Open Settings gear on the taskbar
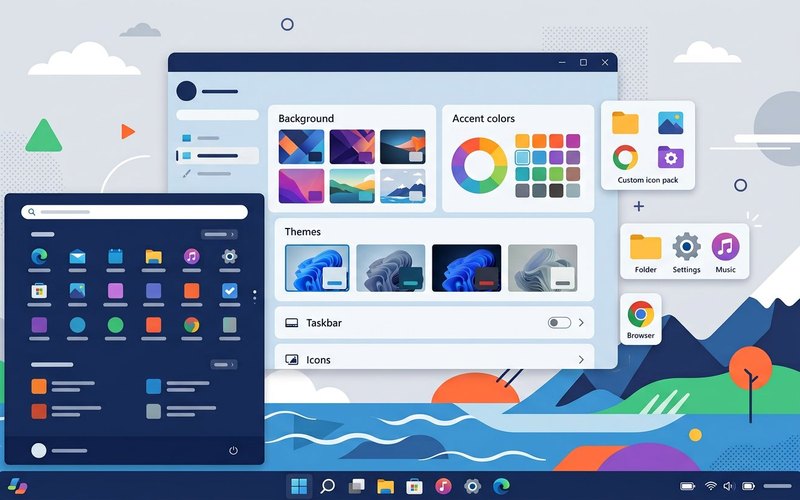Viewport: 800px width, 500px height. tap(472, 486)
